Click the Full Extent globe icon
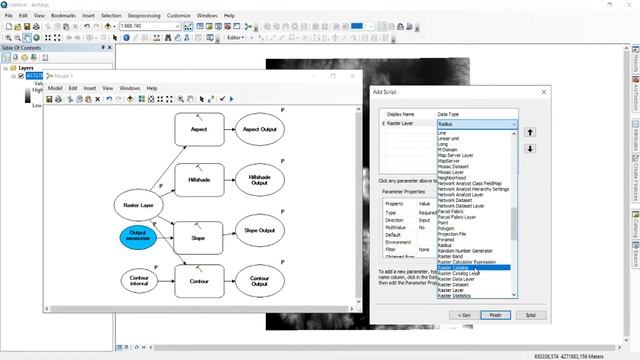 (x=36, y=38)
